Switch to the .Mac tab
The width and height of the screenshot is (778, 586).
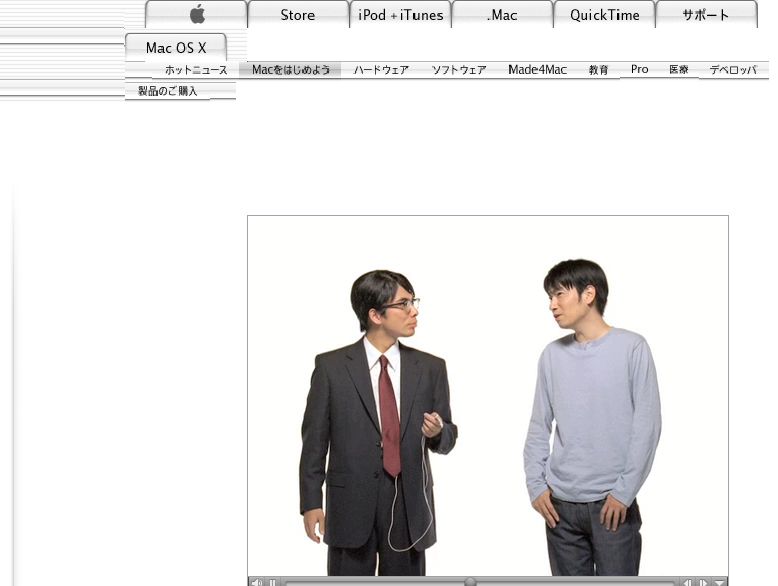pyautogui.click(x=503, y=14)
